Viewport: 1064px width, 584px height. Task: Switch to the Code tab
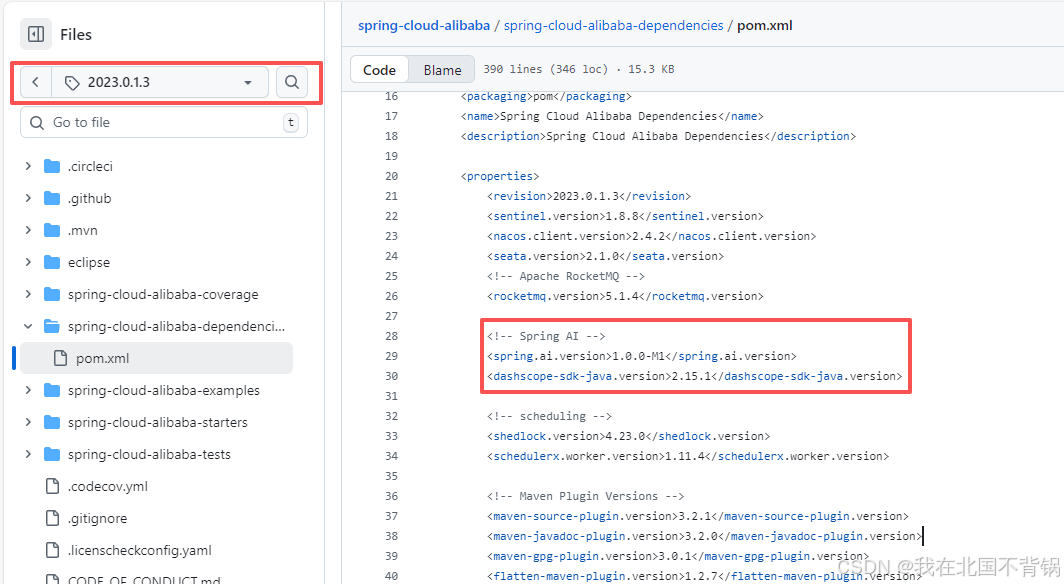(379, 70)
